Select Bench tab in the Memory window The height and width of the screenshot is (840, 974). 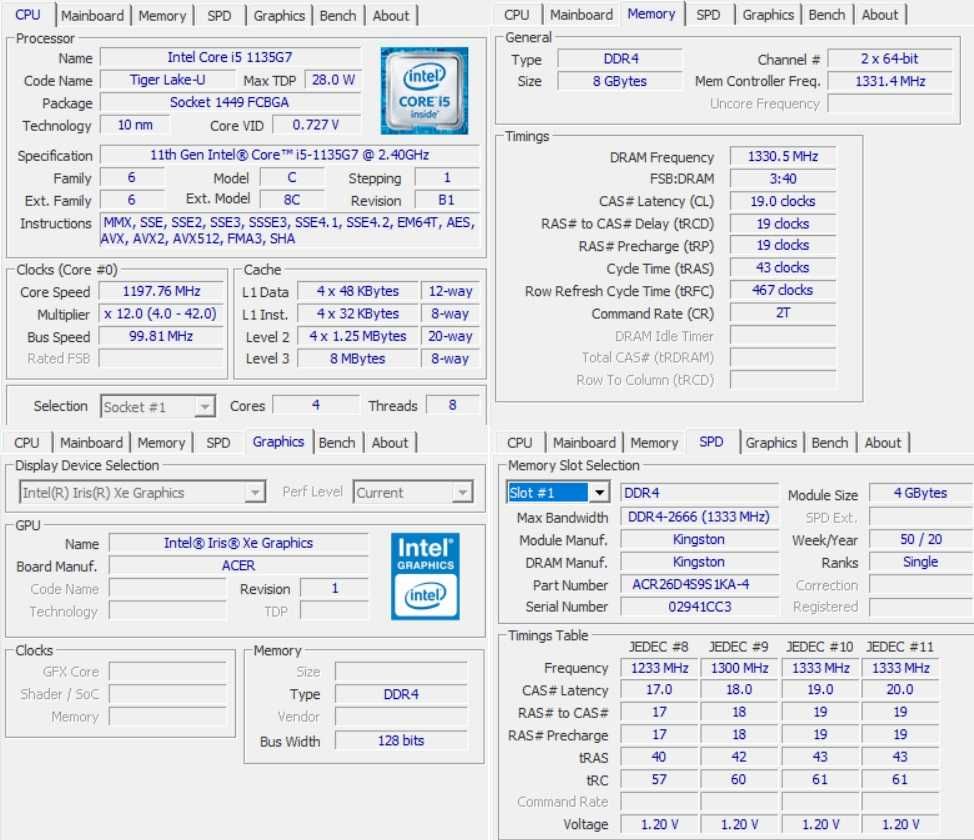coord(827,15)
